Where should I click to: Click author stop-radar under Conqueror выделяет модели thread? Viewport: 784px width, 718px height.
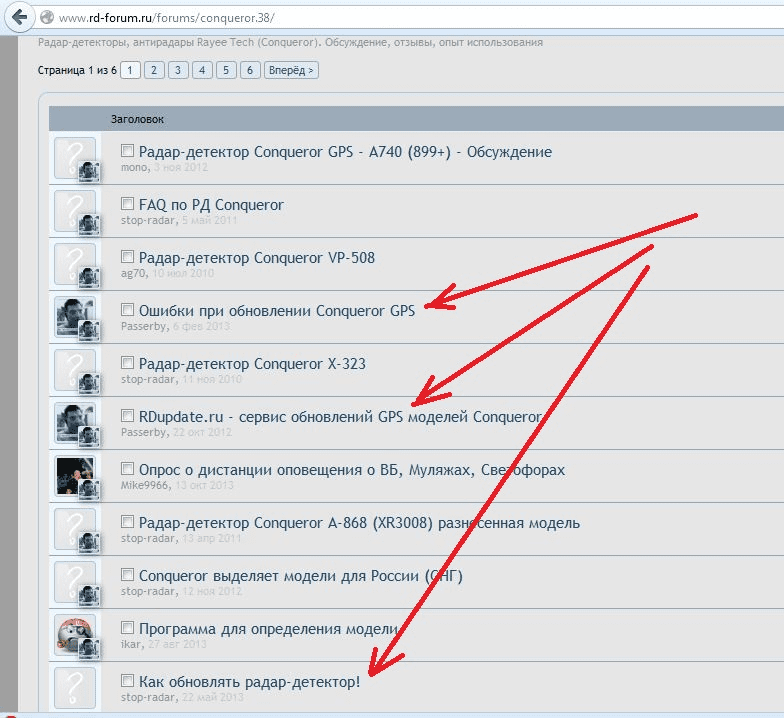[x=148, y=592]
